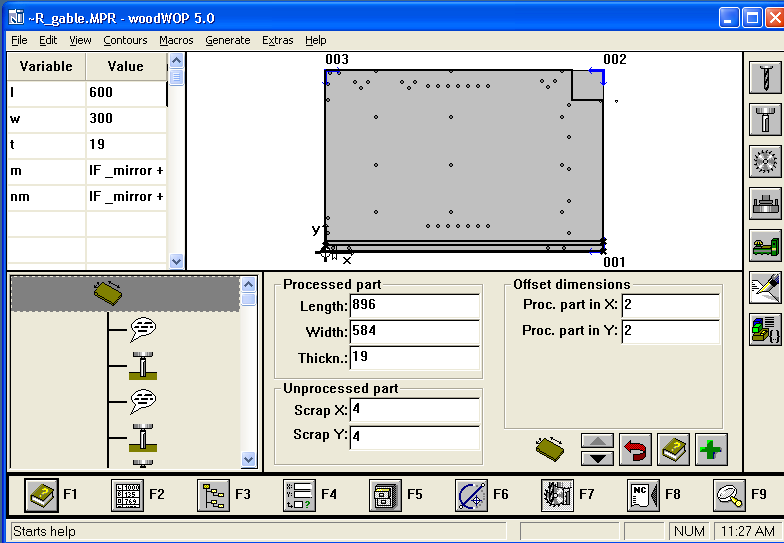
Task: Open the F4 coordinates list icon
Action: point(299,495)
